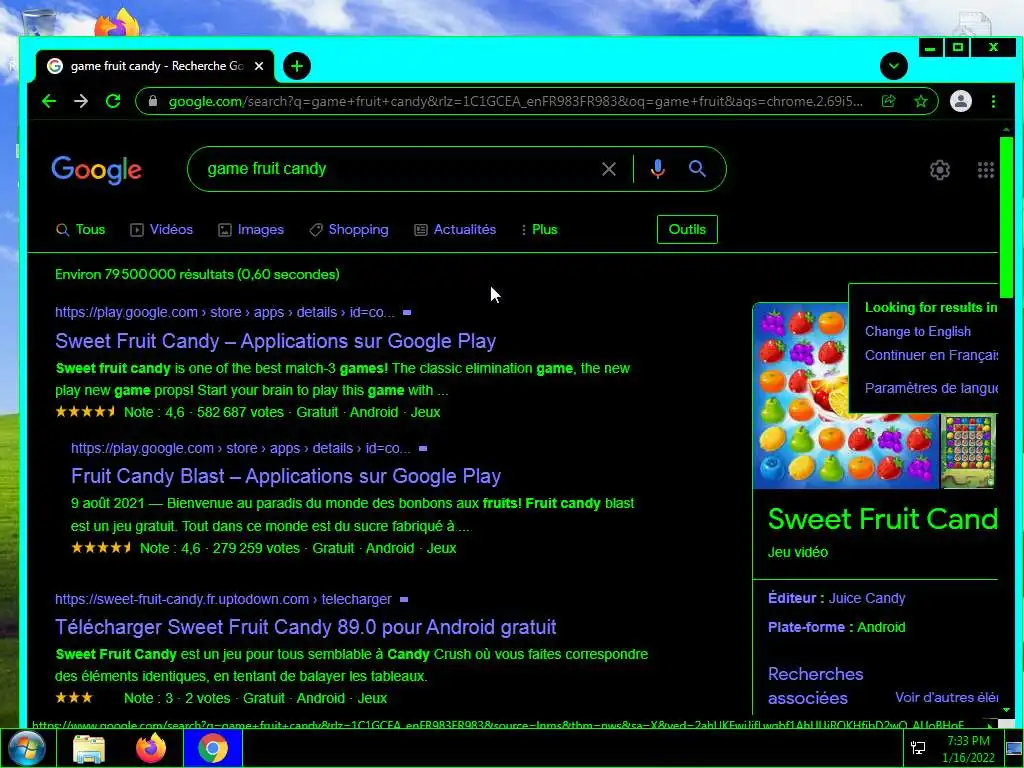Open Firefox from the taskbar
This screenshot has width=1024, height=768.
(x=151, y=748)
